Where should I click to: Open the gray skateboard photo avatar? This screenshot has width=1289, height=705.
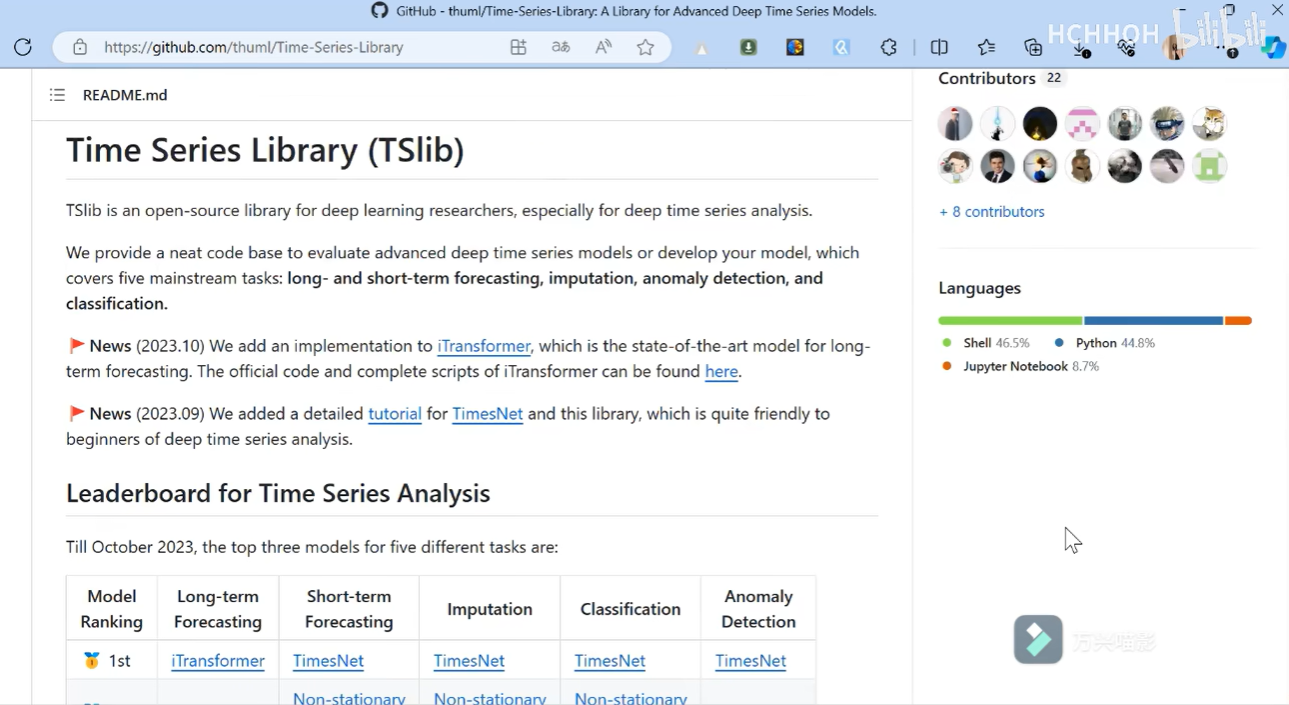(1167, 166)
